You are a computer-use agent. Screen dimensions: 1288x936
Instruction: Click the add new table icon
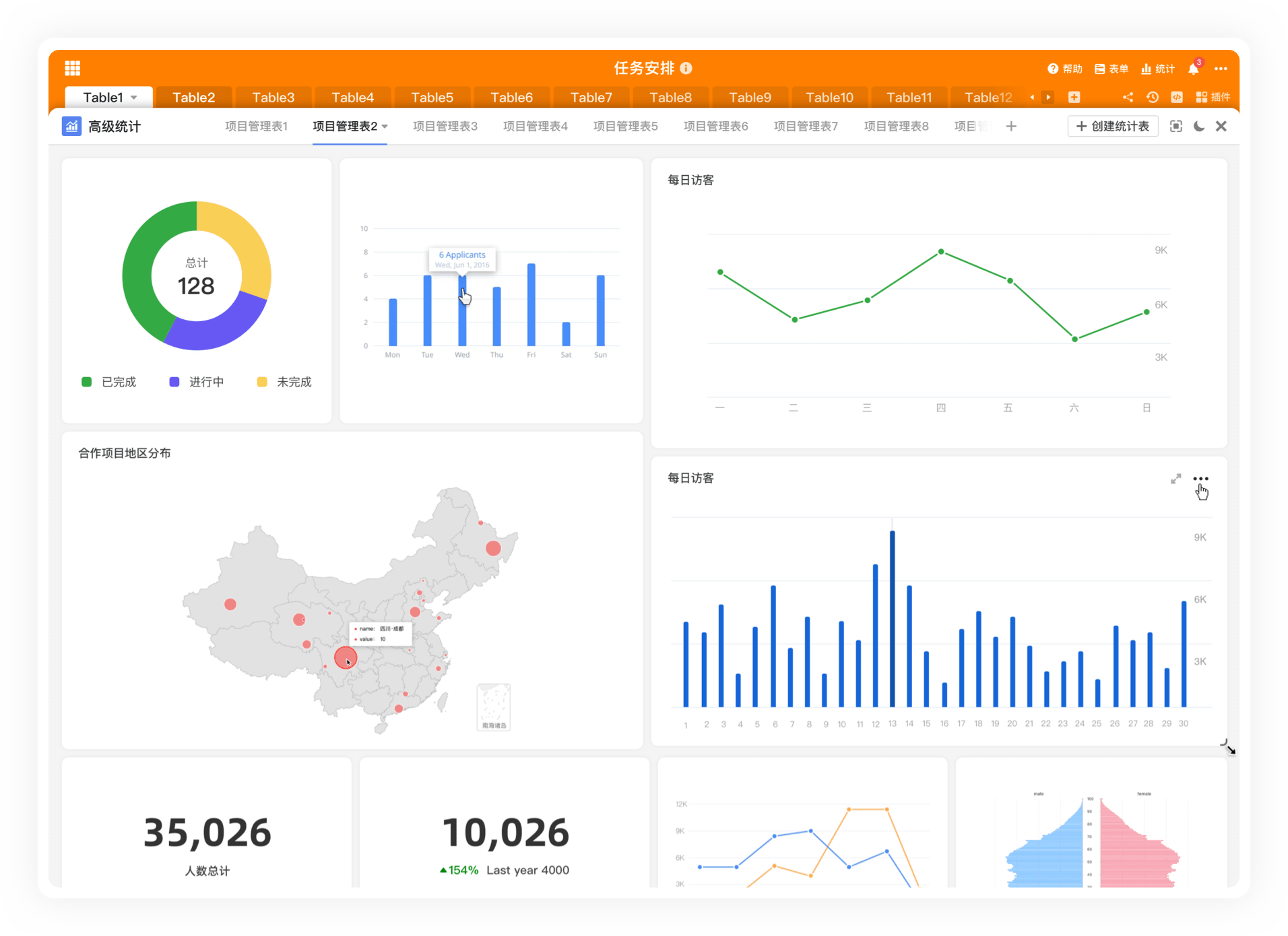click(1074, 97)
